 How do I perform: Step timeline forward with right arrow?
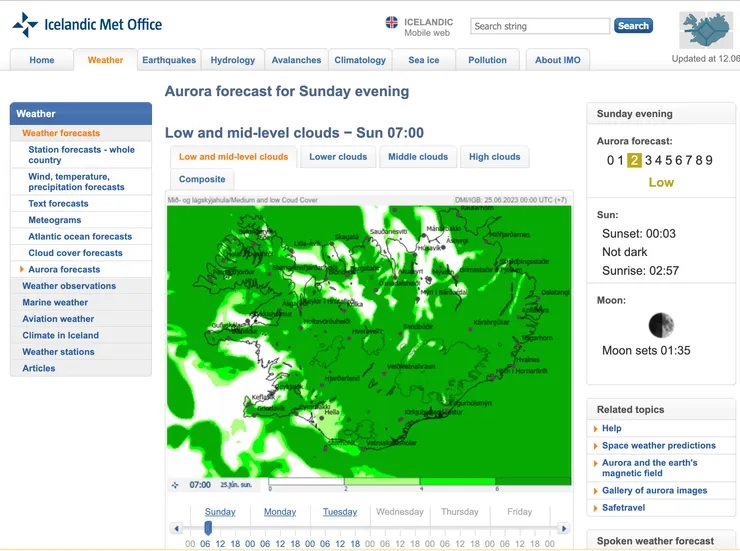(563, 529)
